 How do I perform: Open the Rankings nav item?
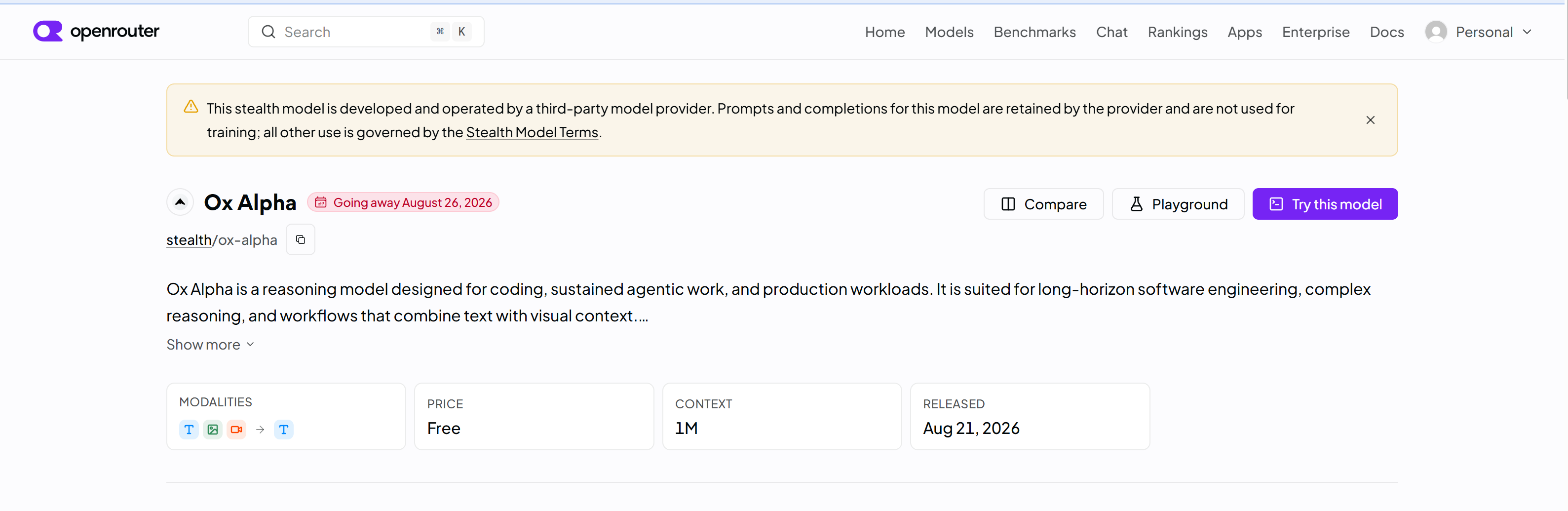1177,32
